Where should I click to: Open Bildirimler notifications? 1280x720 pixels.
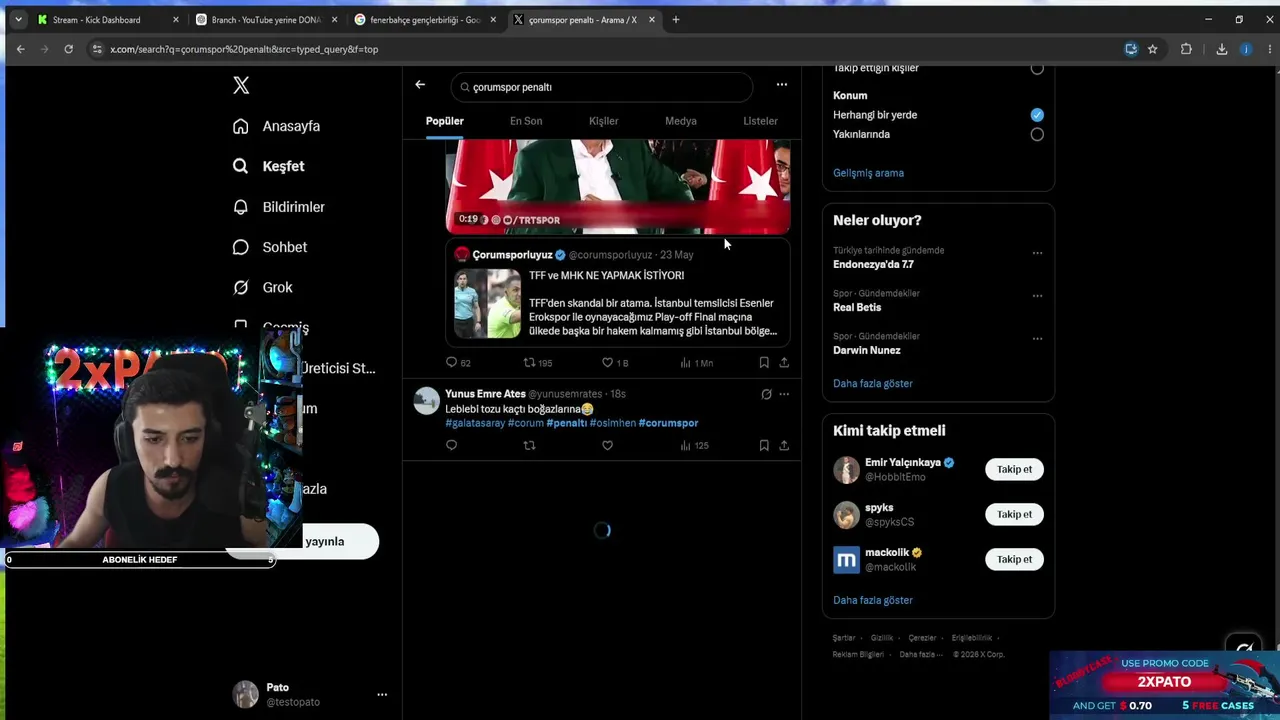[x=278, y=207]
